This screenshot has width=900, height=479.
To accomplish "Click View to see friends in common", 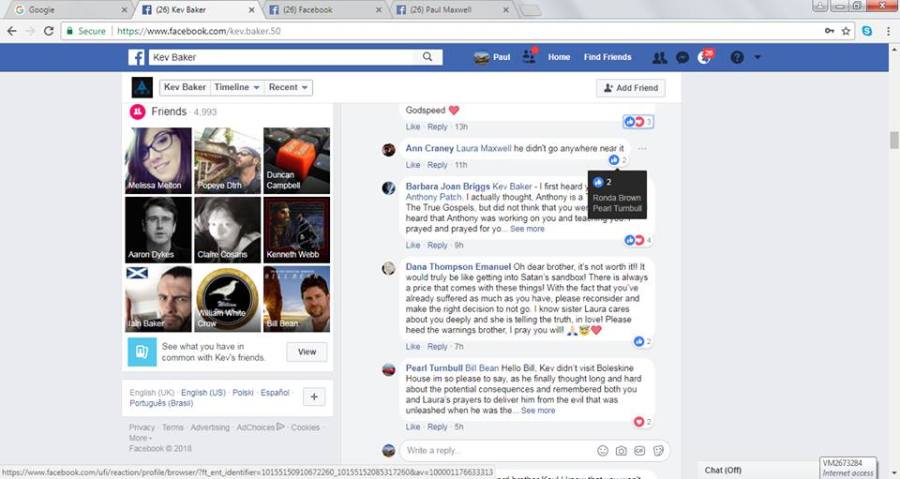I will (306, 352).
